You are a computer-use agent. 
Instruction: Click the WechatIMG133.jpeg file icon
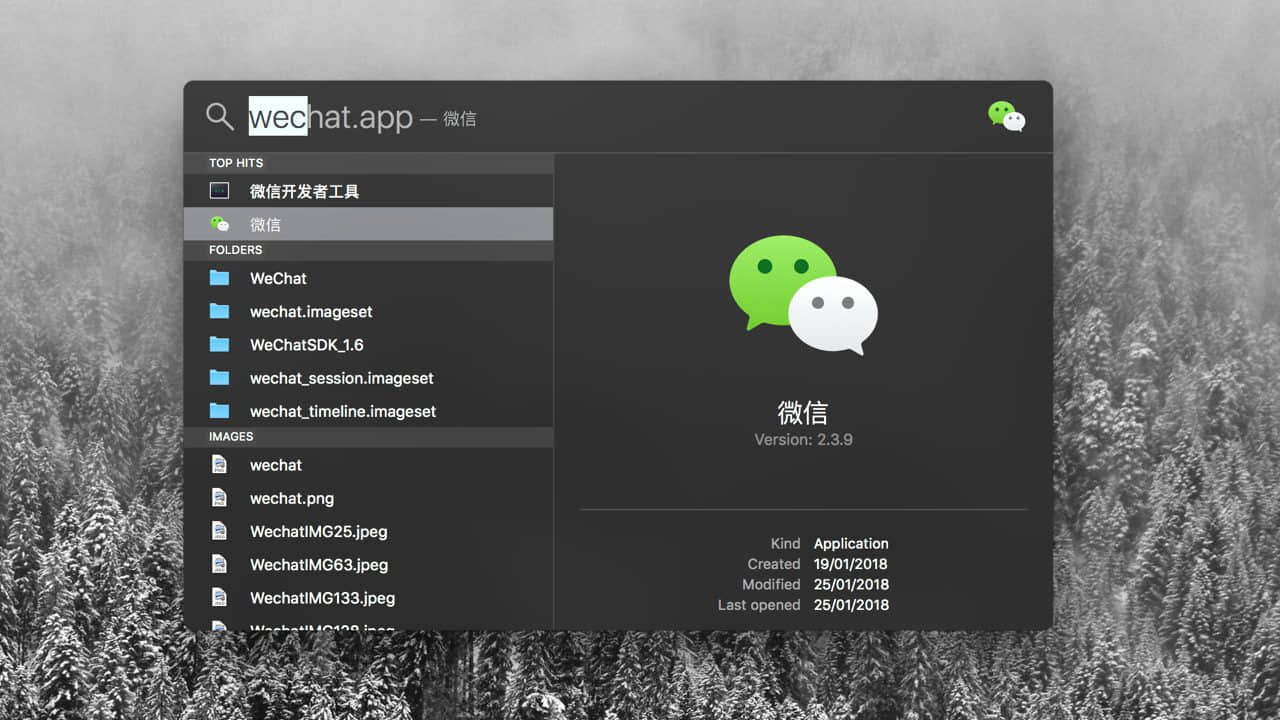pos(219,598)
